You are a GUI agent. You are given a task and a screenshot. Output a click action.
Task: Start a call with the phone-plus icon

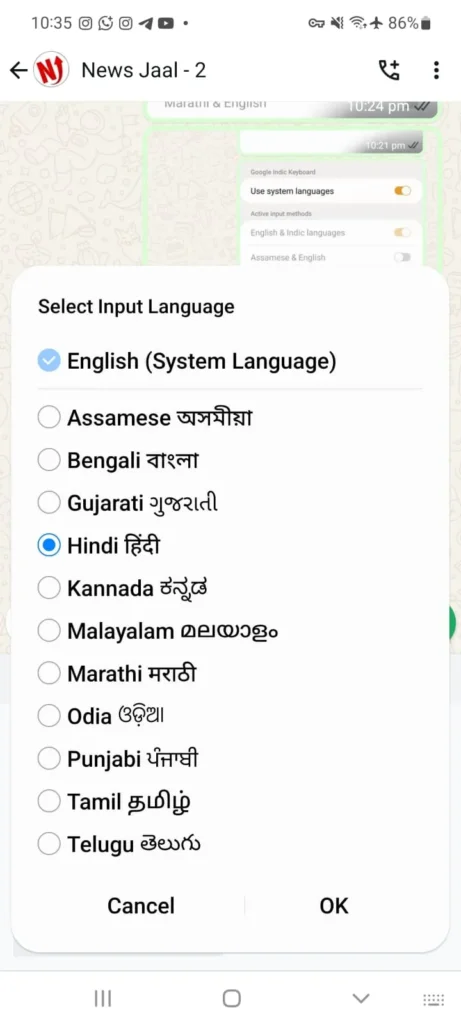390,70
